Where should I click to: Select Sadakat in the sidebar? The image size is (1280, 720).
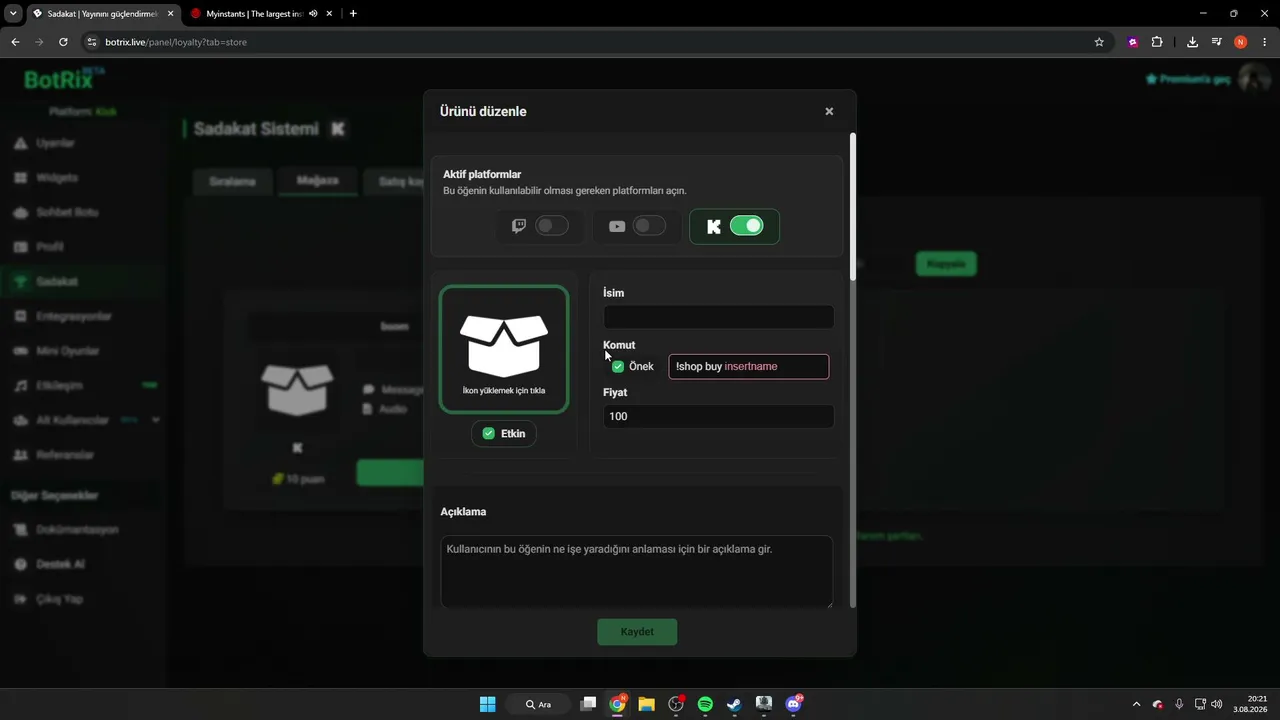tap(57, 282)
